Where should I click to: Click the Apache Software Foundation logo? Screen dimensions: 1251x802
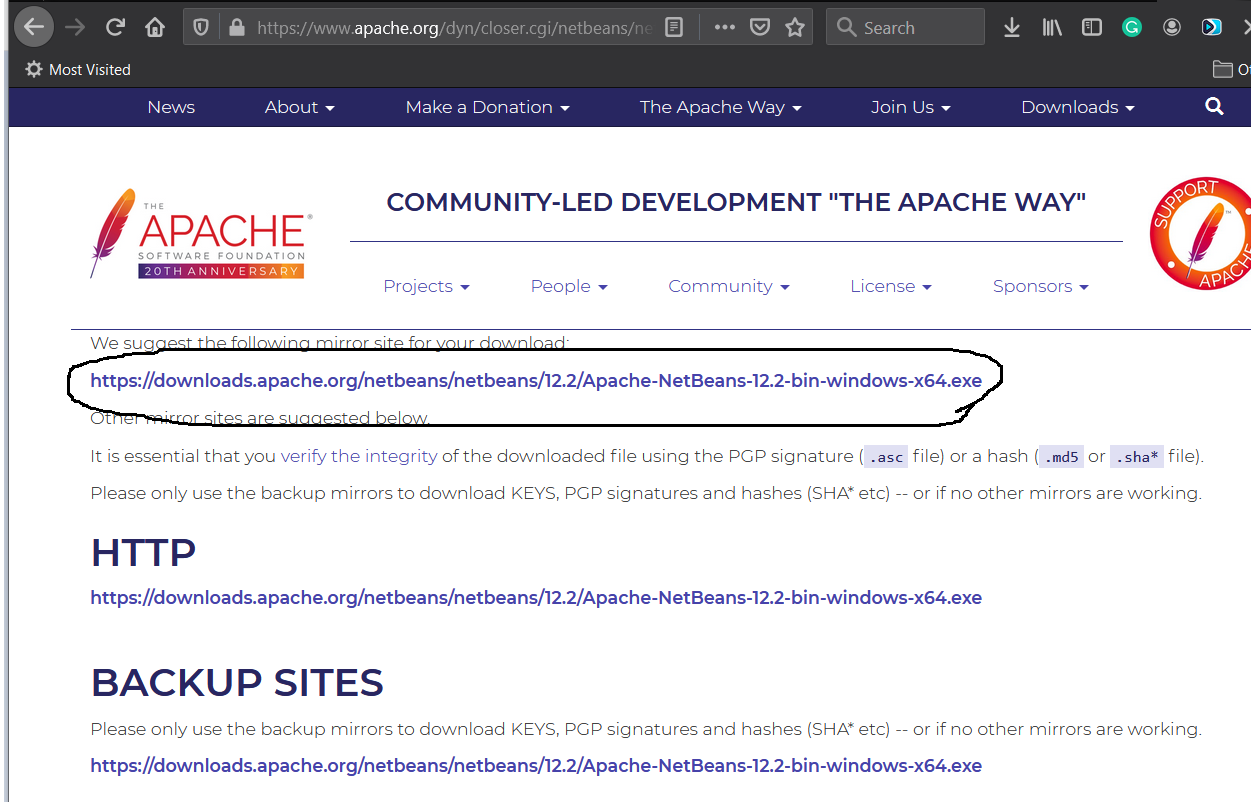(201, 234)
